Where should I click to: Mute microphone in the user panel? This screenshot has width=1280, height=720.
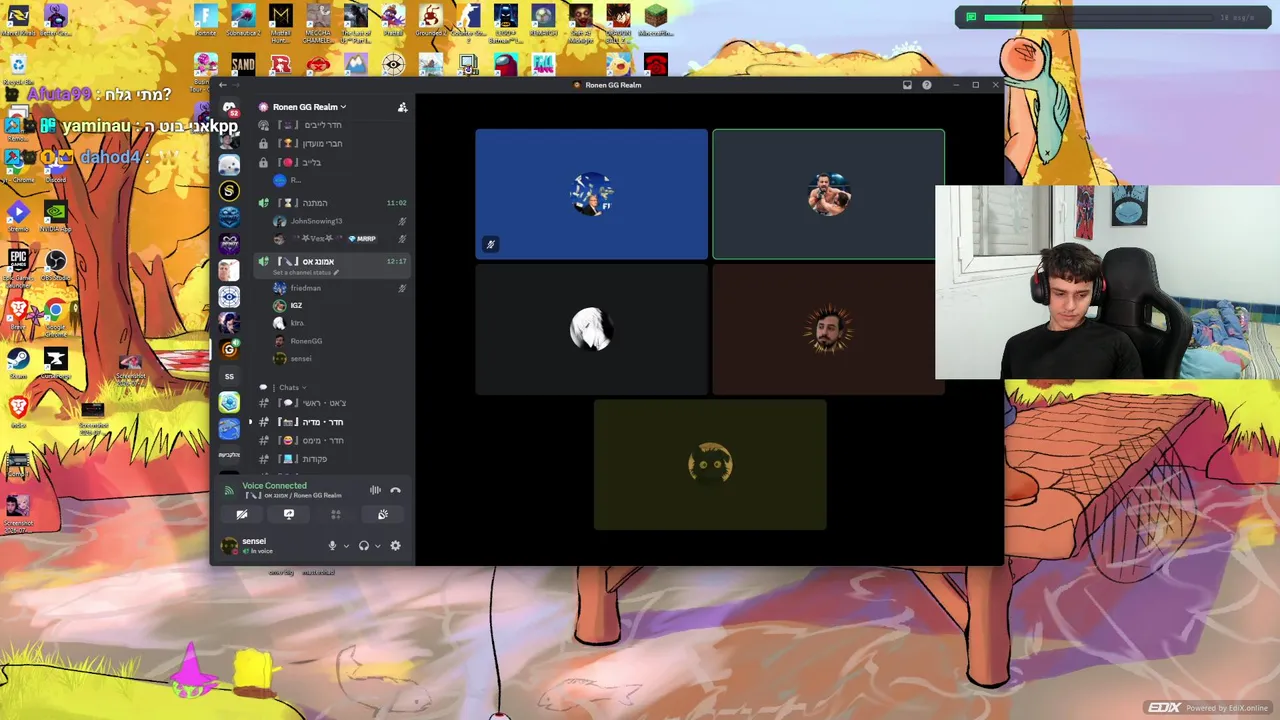coord(332,546)
